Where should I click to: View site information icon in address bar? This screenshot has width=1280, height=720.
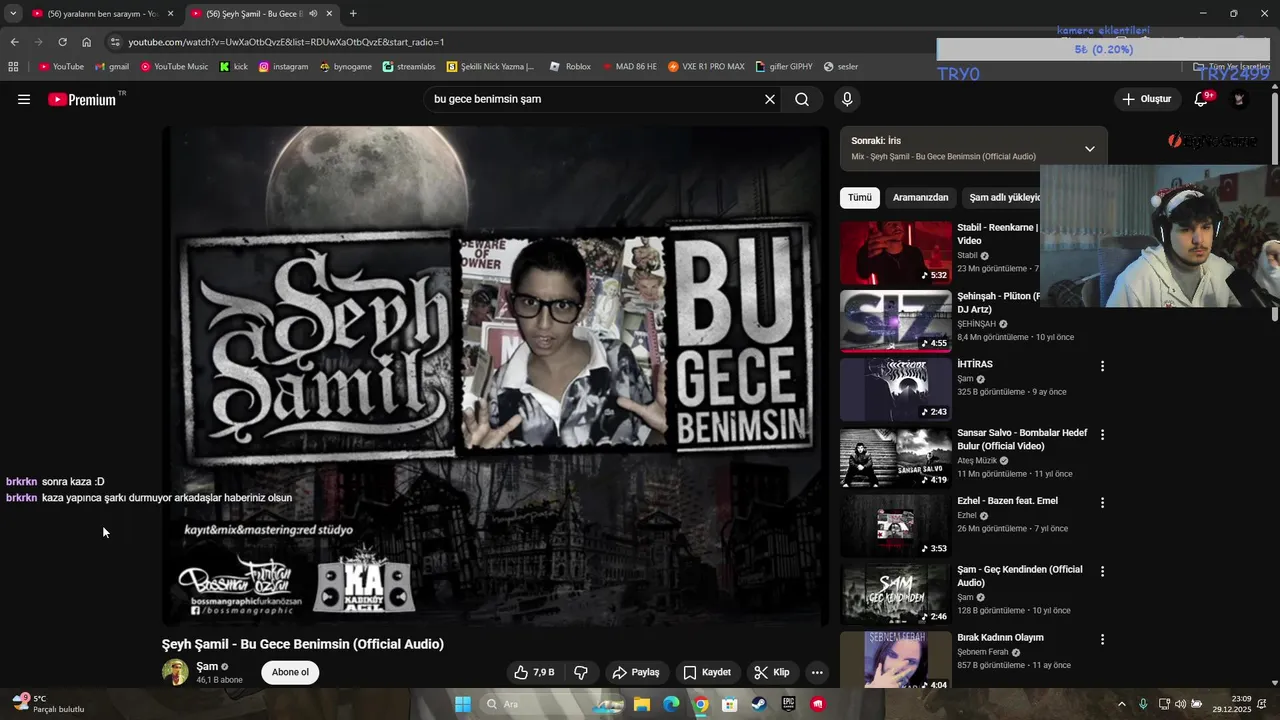[115, 42]
